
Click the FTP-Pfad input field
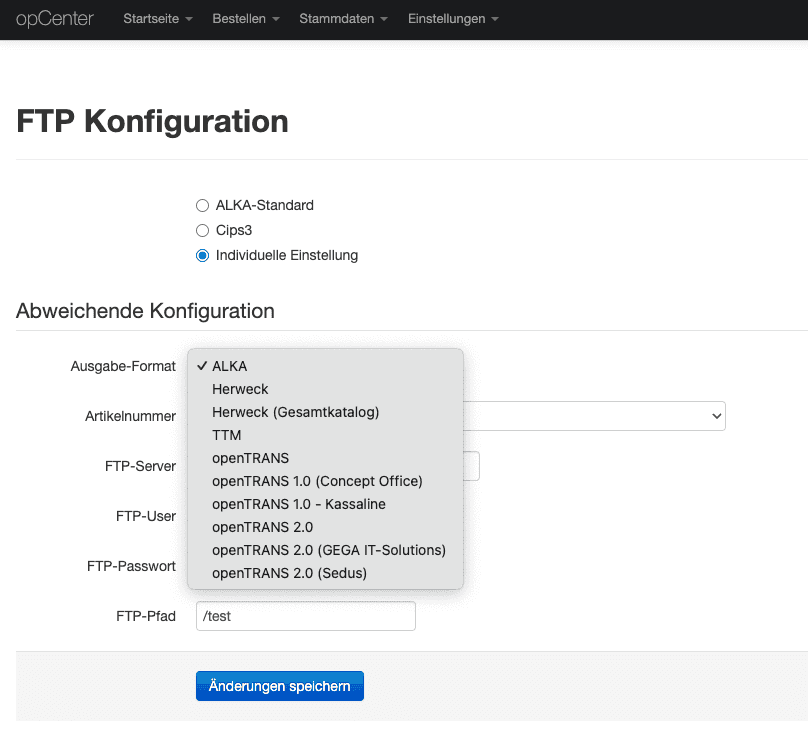[x=306, y=616]
